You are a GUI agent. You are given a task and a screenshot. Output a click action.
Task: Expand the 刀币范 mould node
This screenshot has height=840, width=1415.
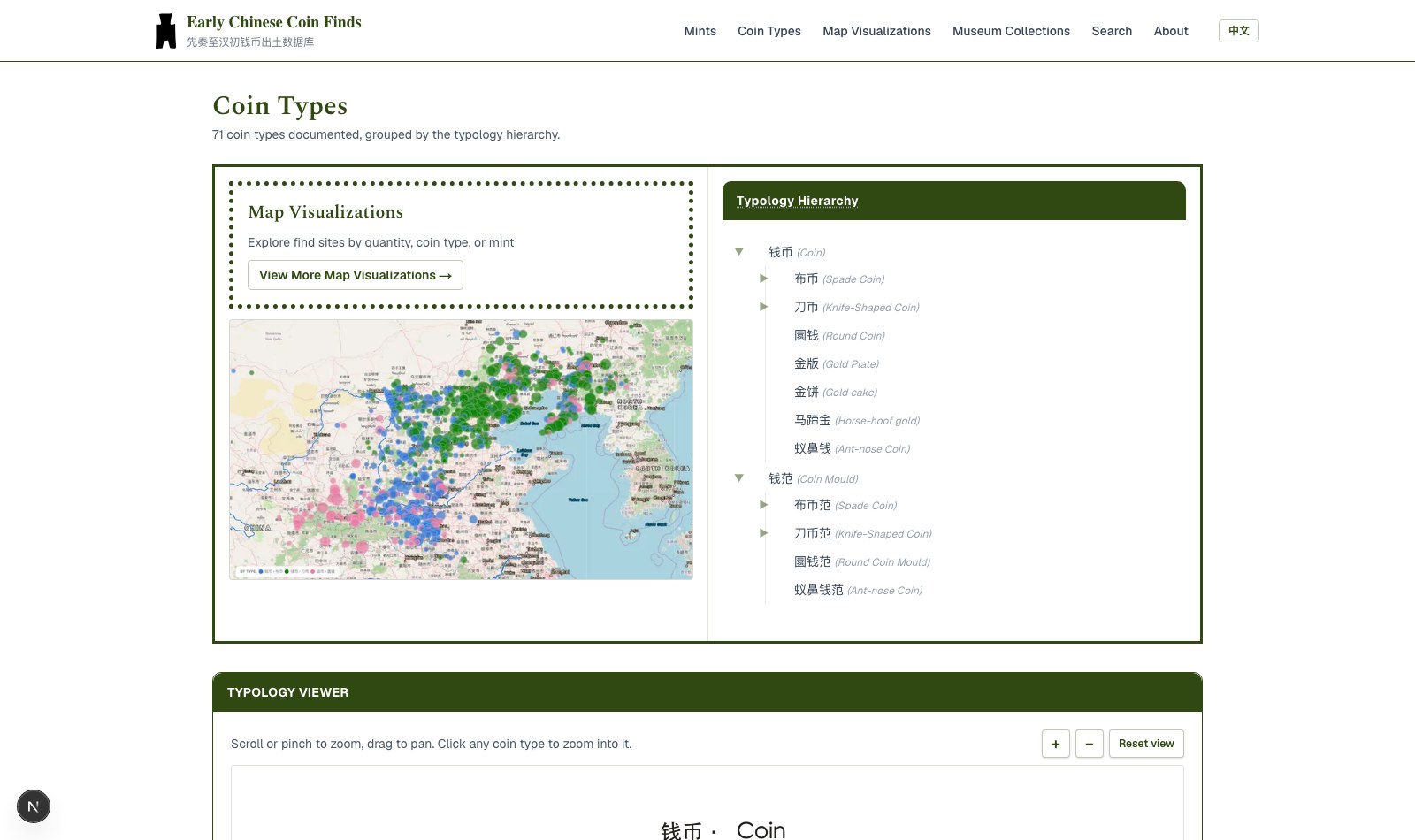(x=764, y=533)
